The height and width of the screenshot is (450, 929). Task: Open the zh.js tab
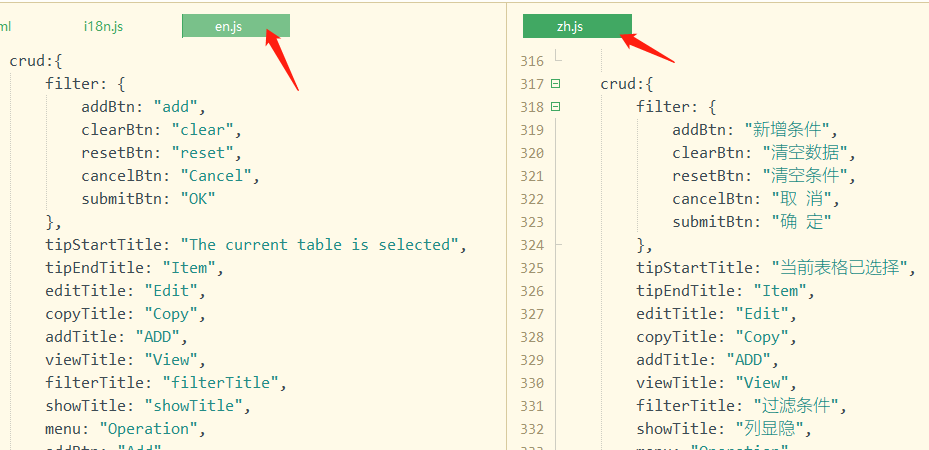(x=577, y=26)
